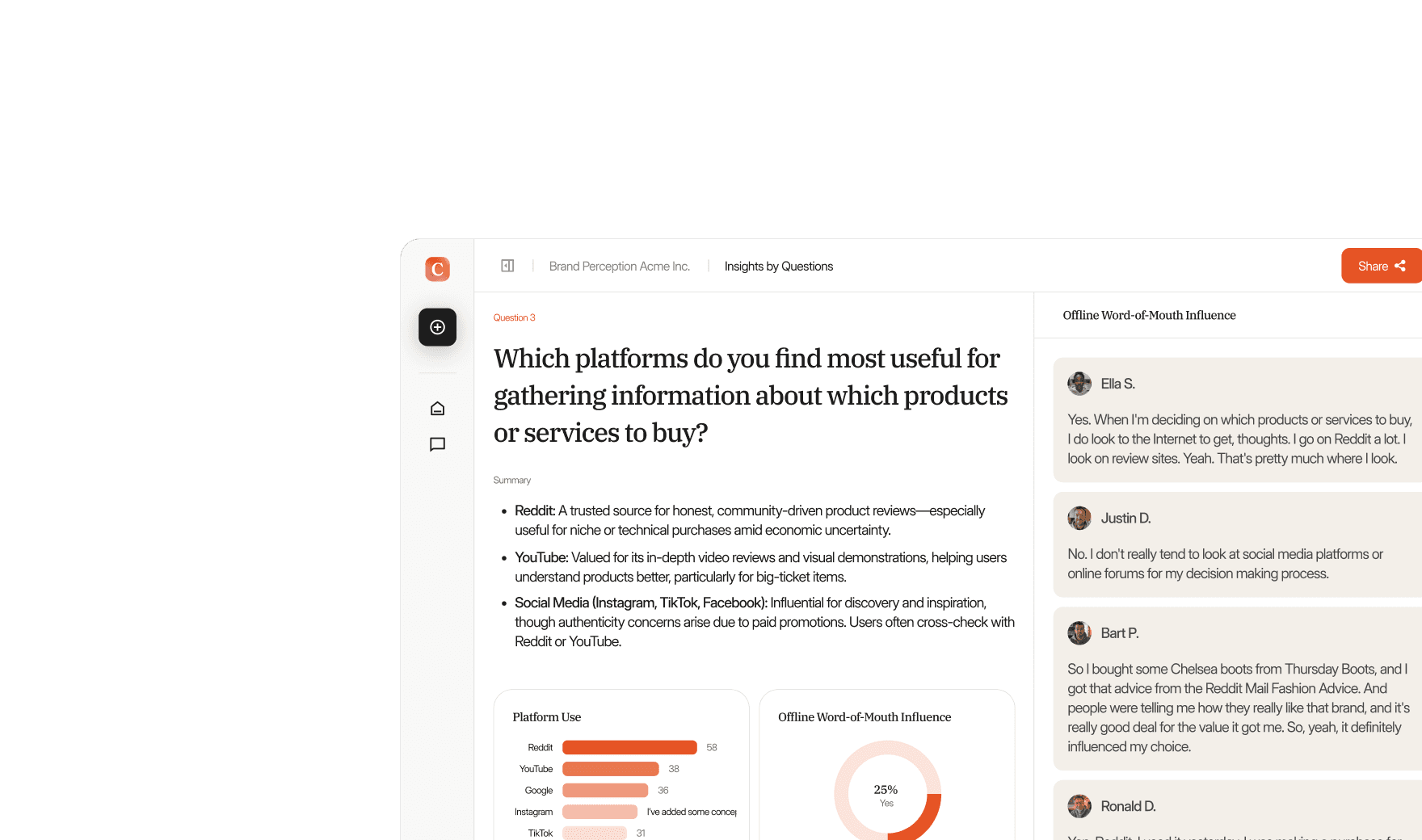Screen dimensions: 1422x840
Task: Open Bart P.'s response card text
Action: [x=1238, y=708]
